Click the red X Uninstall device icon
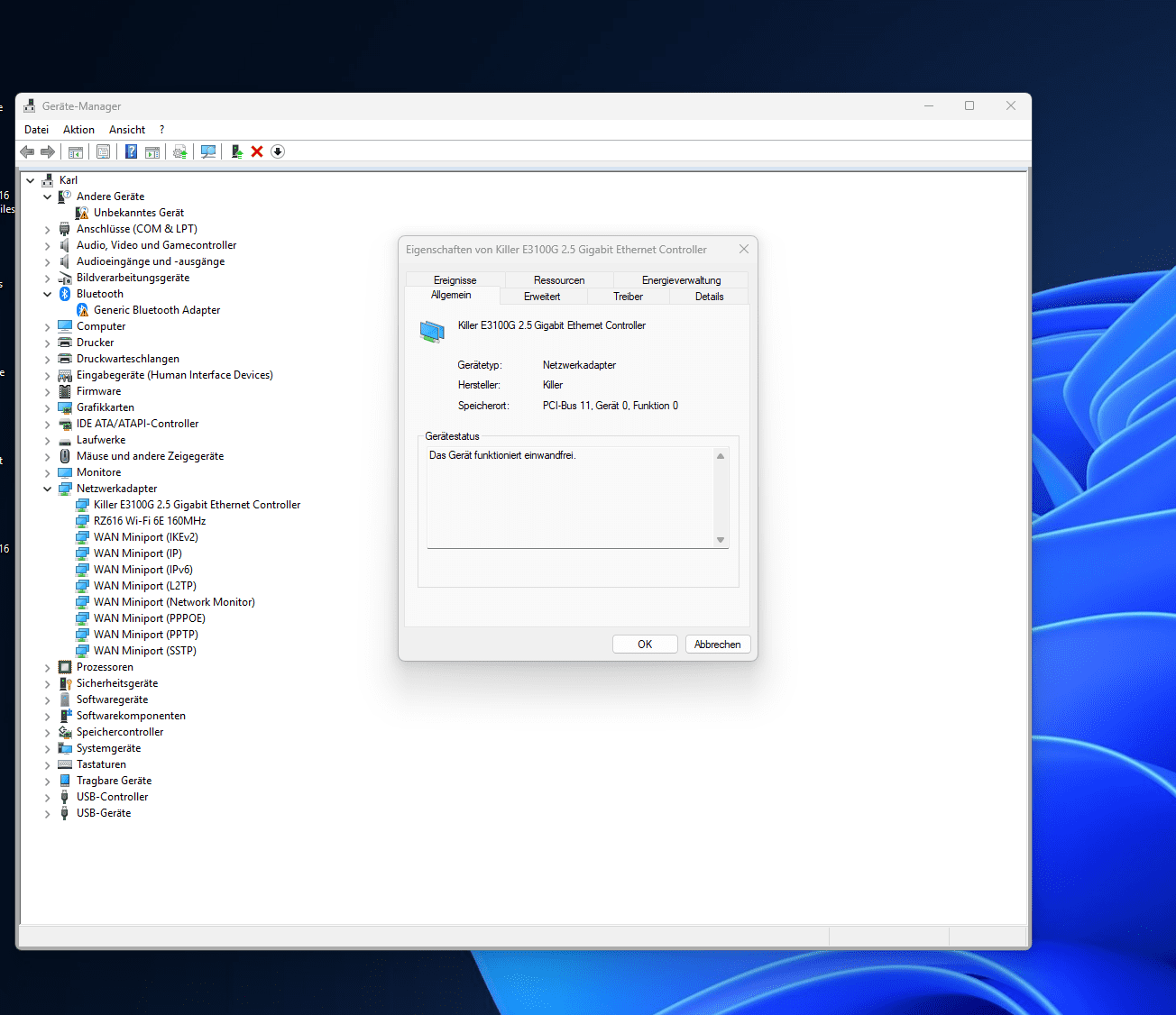Image resolution: width=1176 pixels, height=1015 pixels. [257, 151]
